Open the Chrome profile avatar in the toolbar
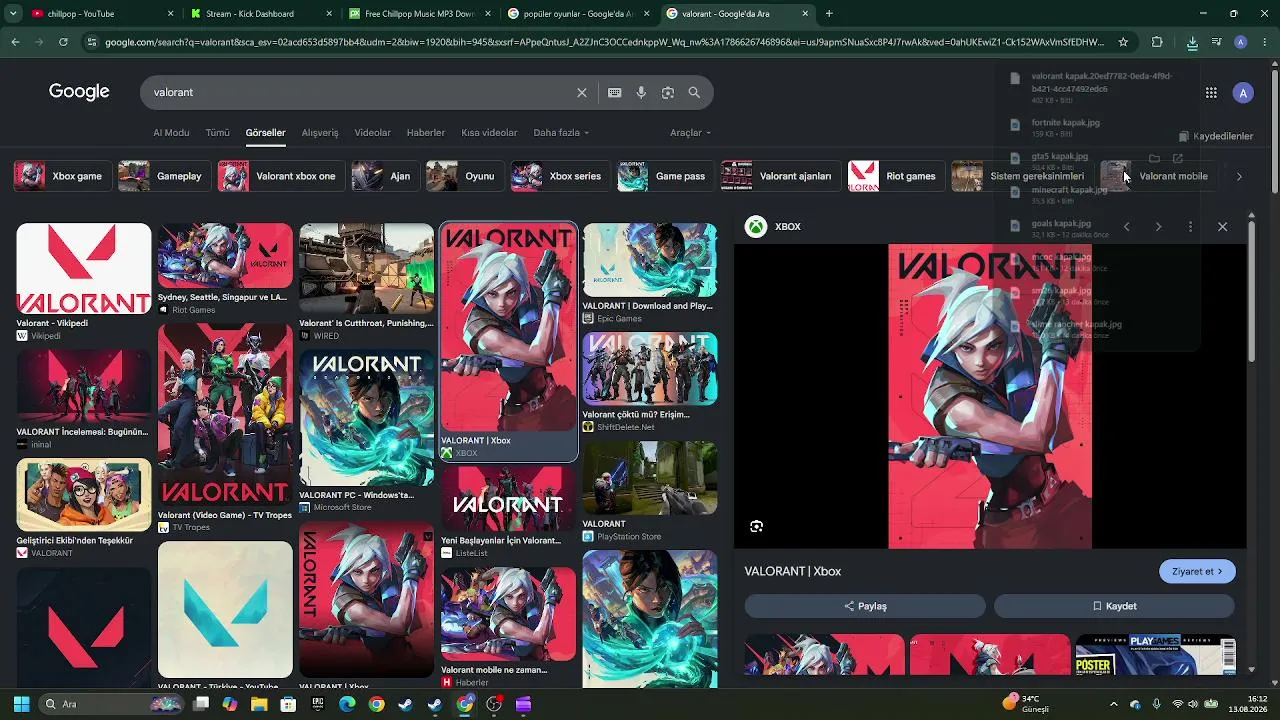The height and width of the screenshot is (720, 1280). (1240, 42)
